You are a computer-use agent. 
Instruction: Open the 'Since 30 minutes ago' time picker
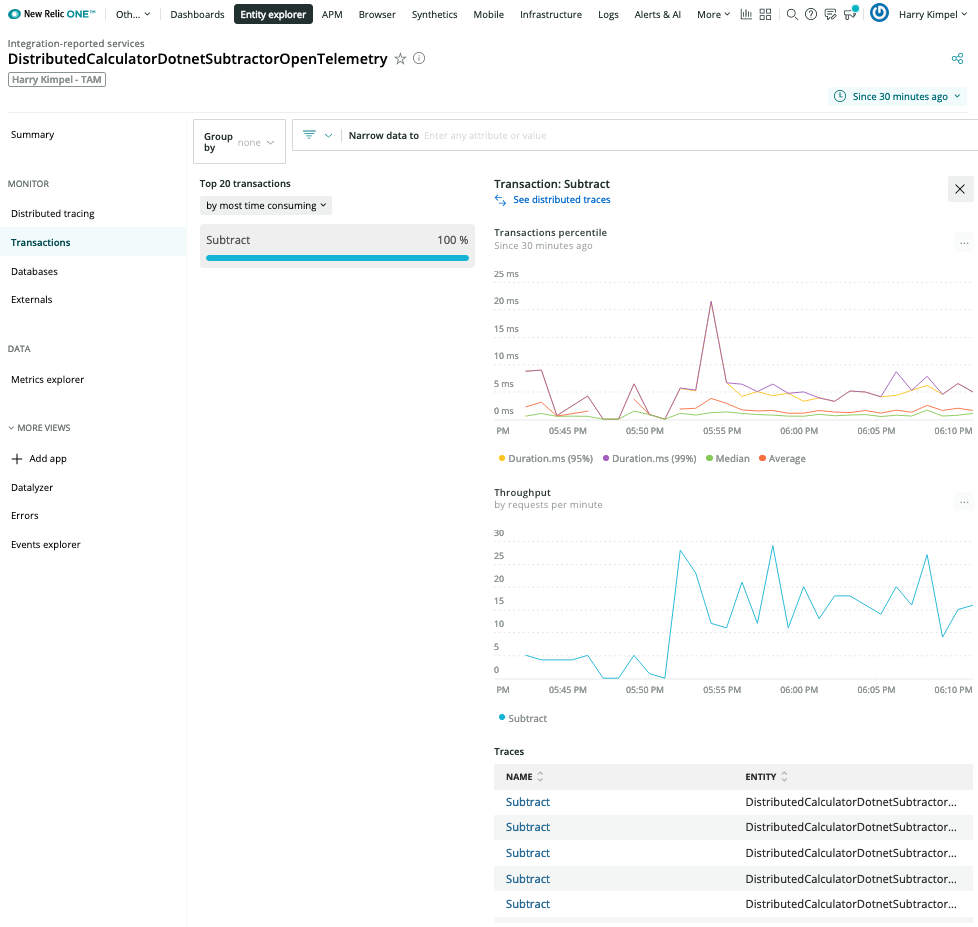click(x=899, y=97)
